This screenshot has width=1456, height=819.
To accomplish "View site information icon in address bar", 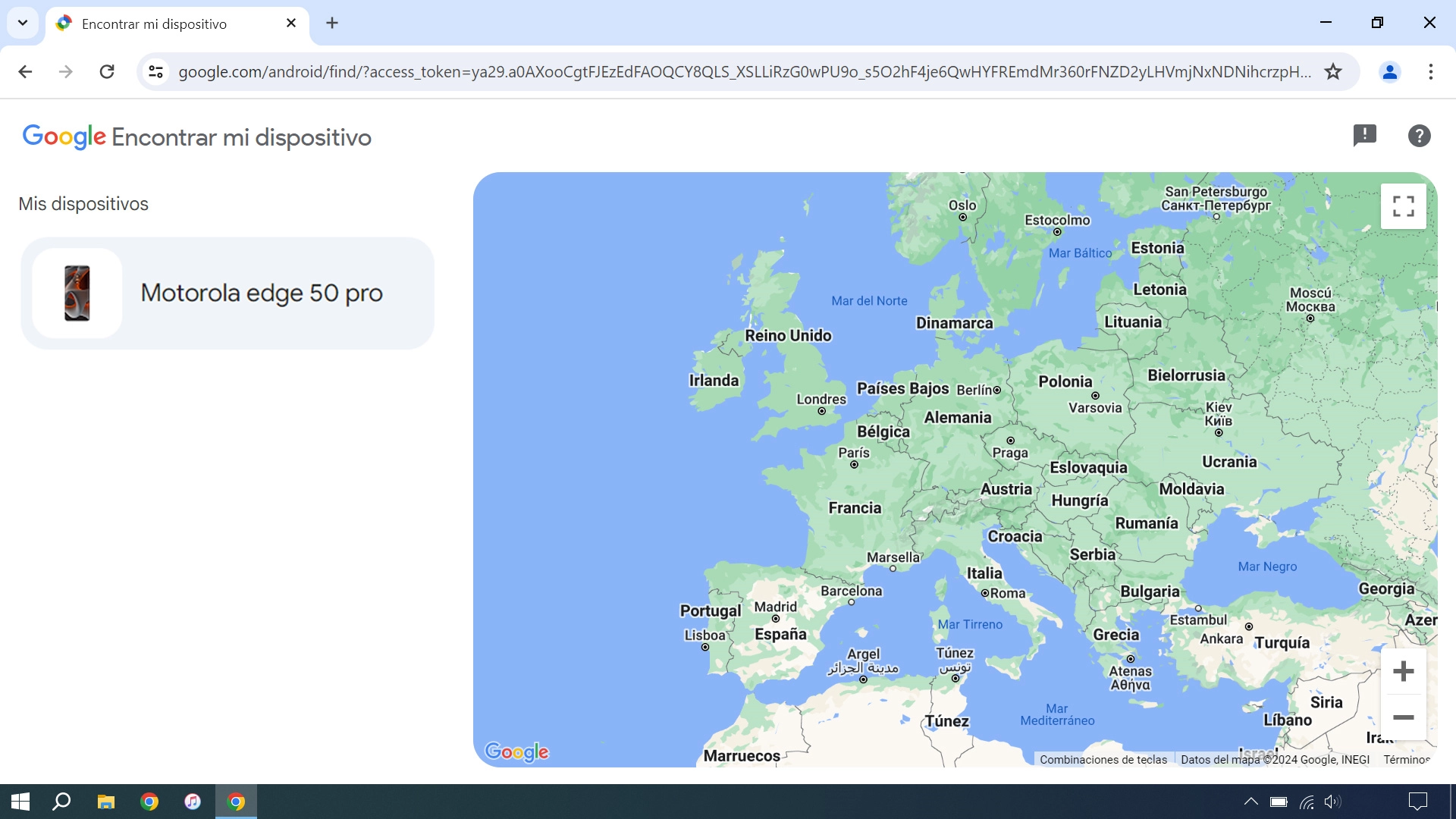I will point(155,72).
